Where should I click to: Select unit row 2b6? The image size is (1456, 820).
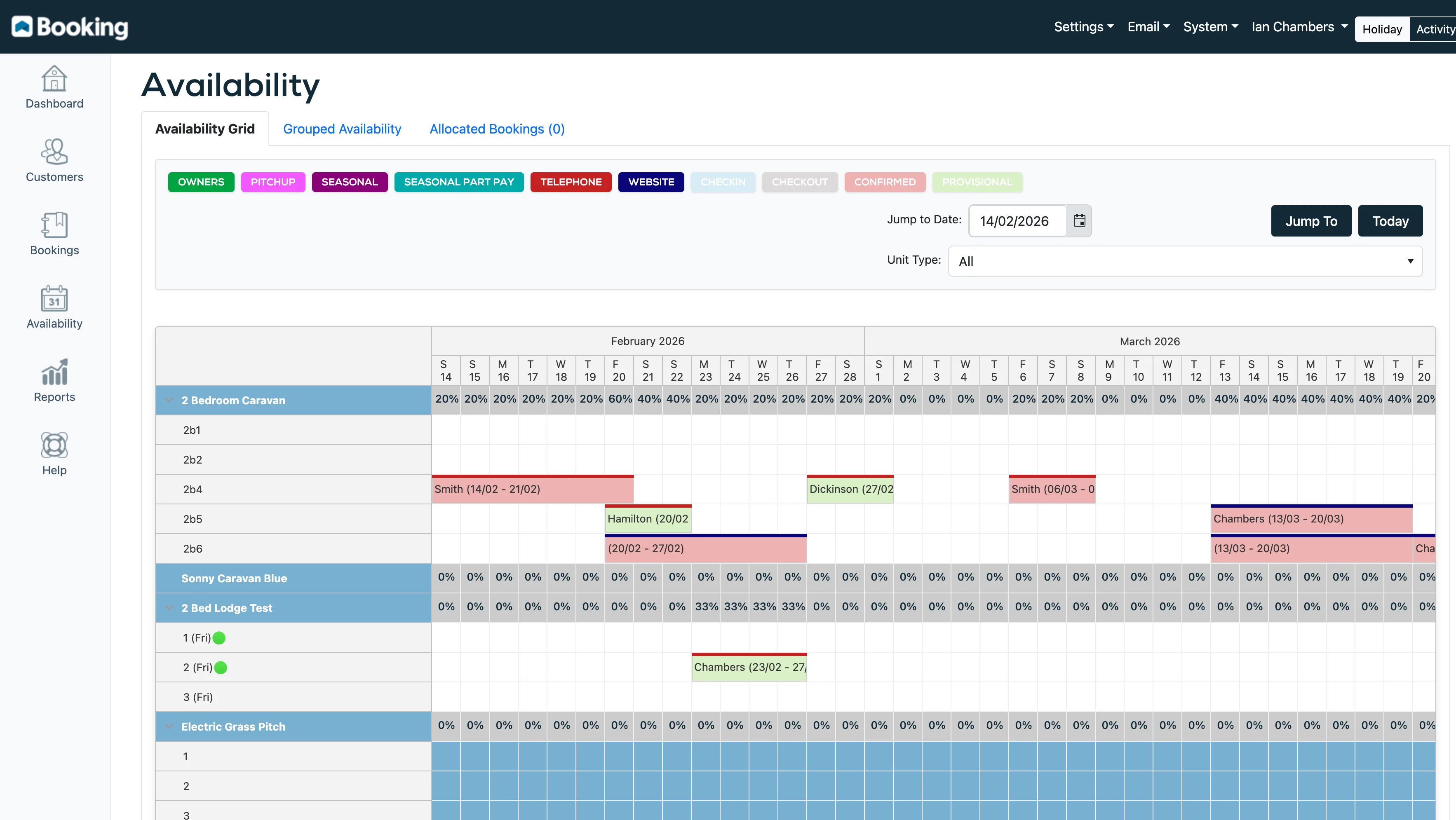294,549
